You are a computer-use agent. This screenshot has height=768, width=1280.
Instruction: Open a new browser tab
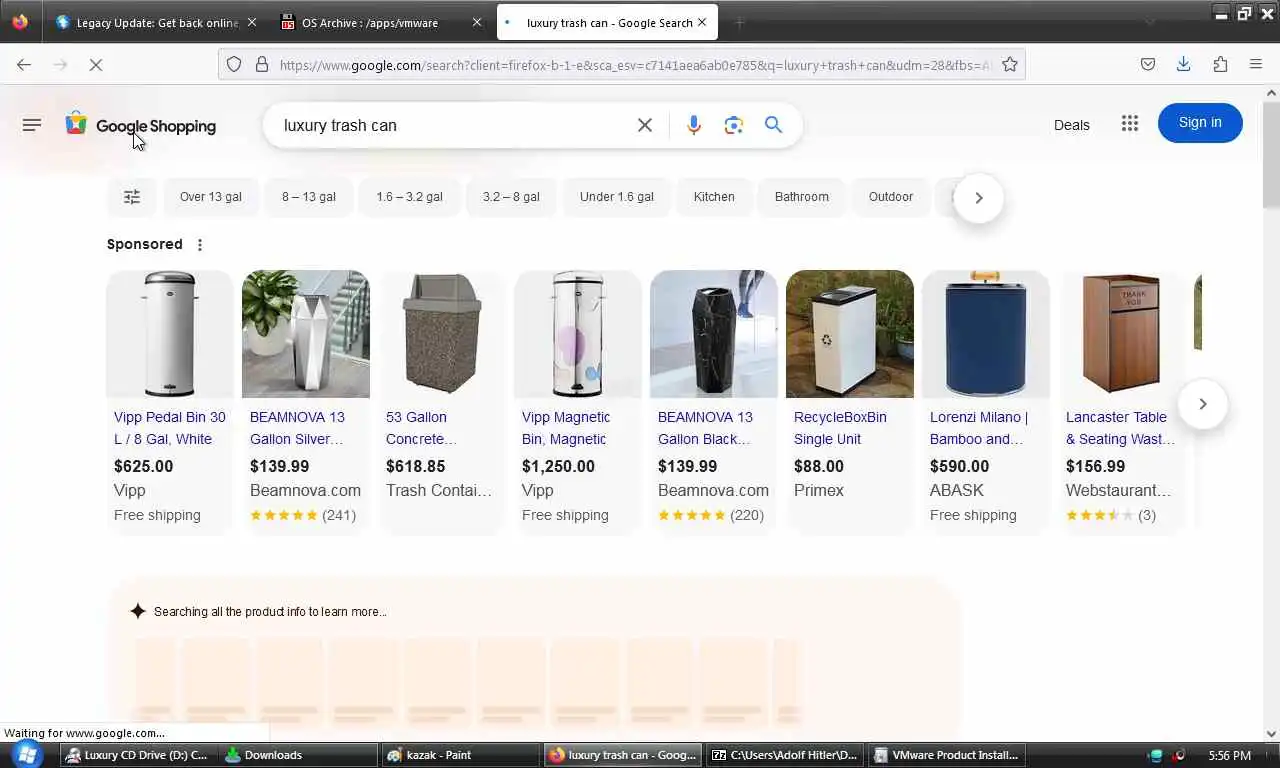740,22
